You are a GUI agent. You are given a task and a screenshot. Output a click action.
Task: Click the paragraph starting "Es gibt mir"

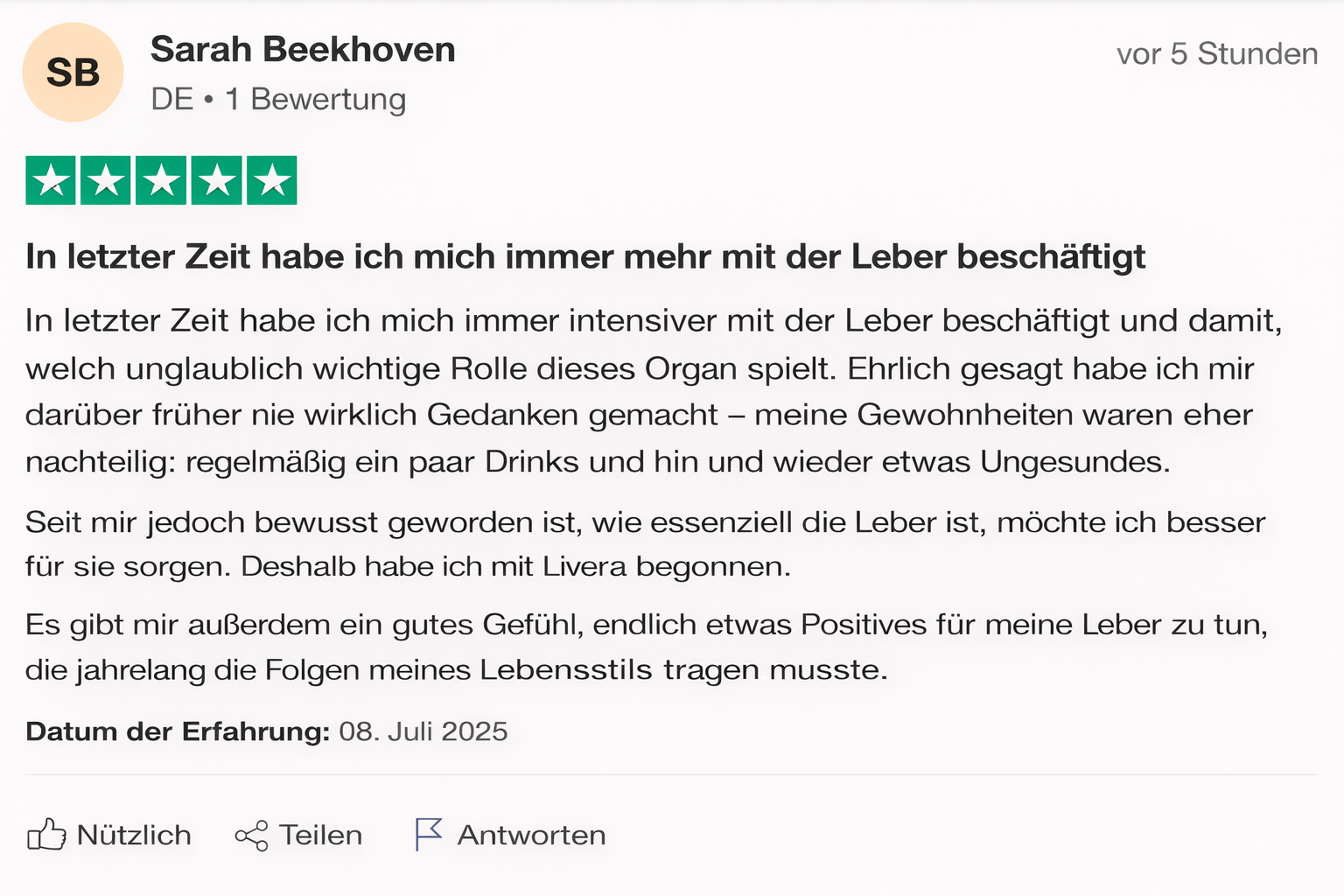click(x=646, y=647)
